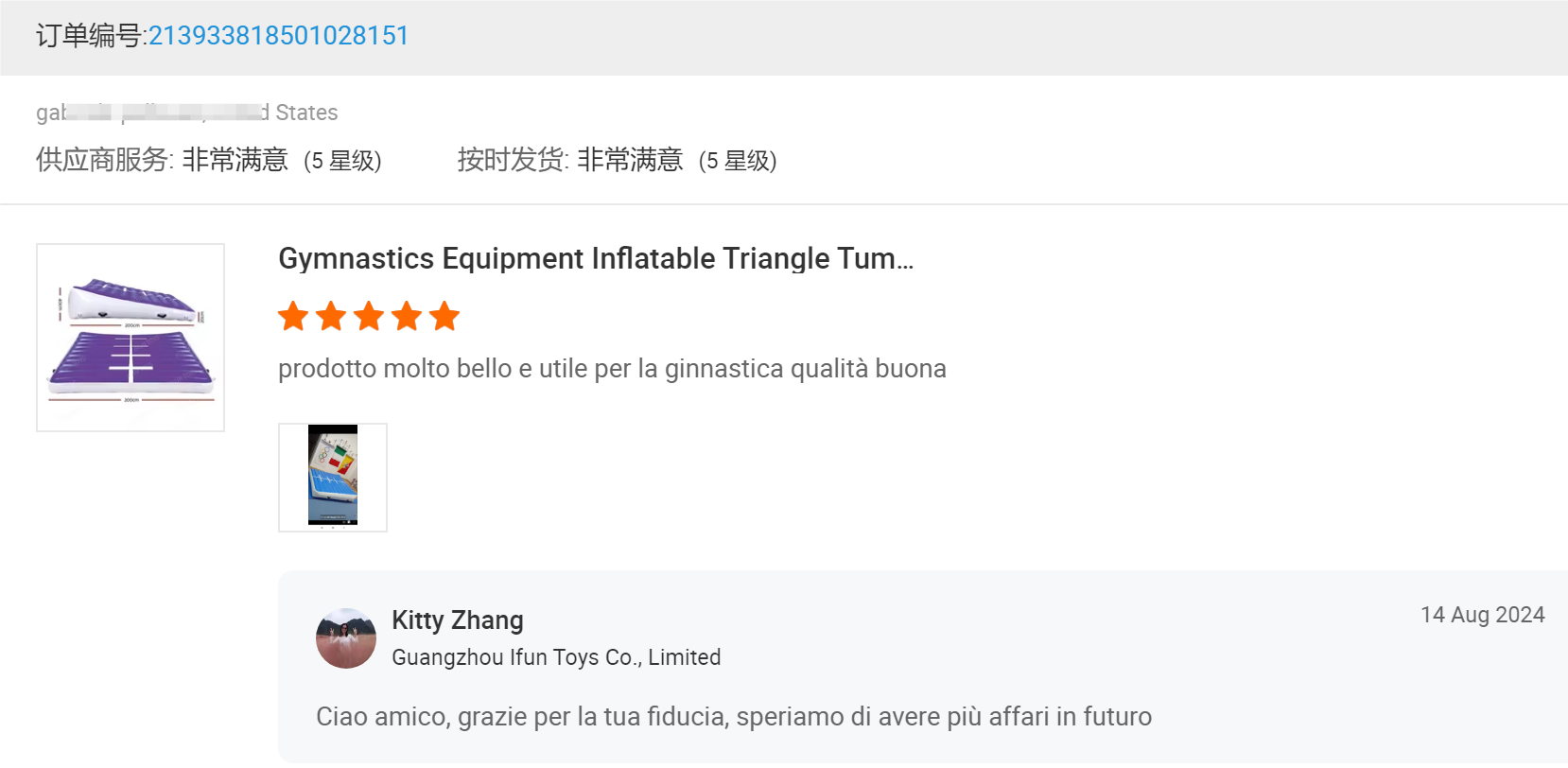1568x768 pixels.
Task: Select the seller name Kitty Zhang
Action: (457, 620)
